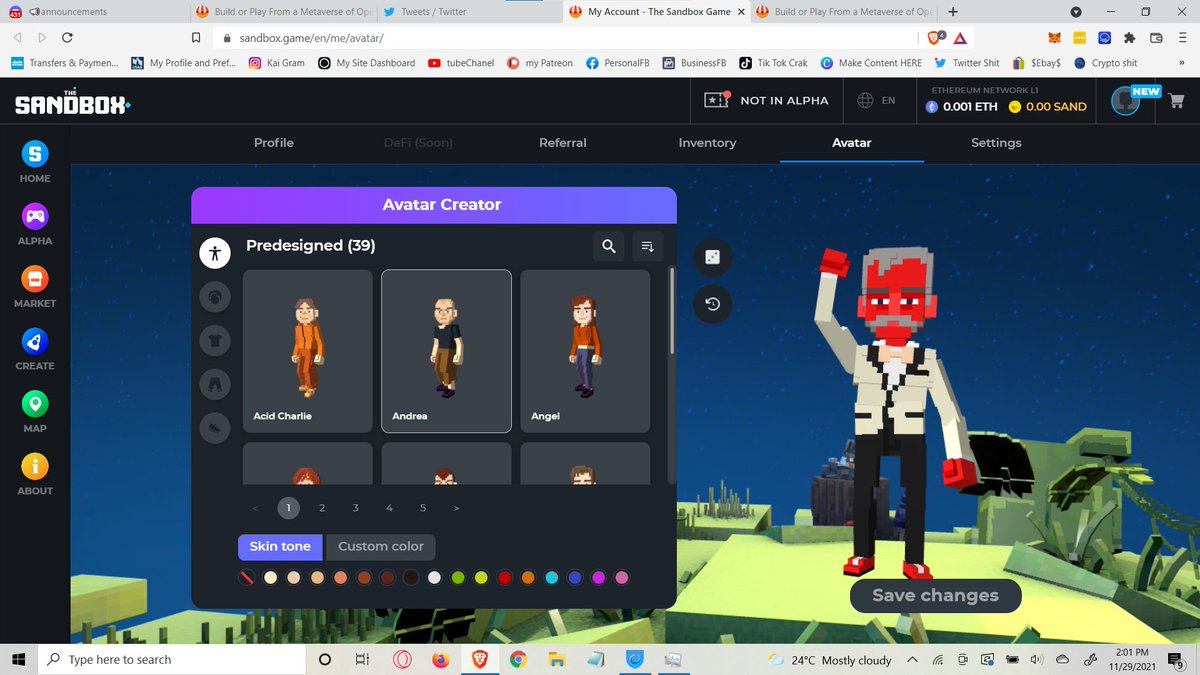Open the browser hamburger menu
The image size is (1200, 675).
coord(1182,37)
